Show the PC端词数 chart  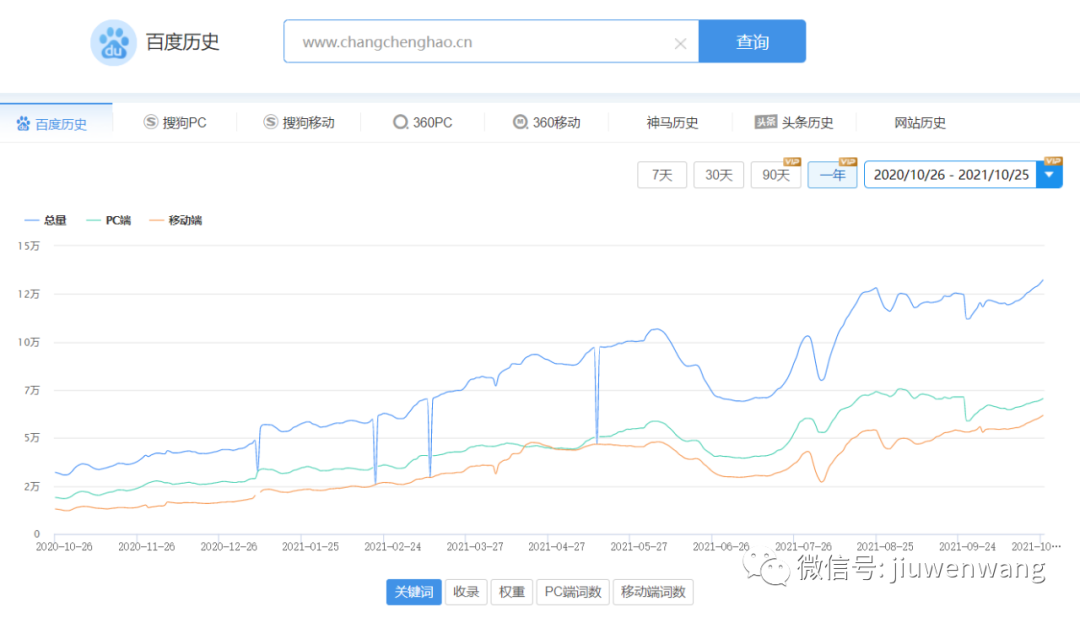pos(573,592)
